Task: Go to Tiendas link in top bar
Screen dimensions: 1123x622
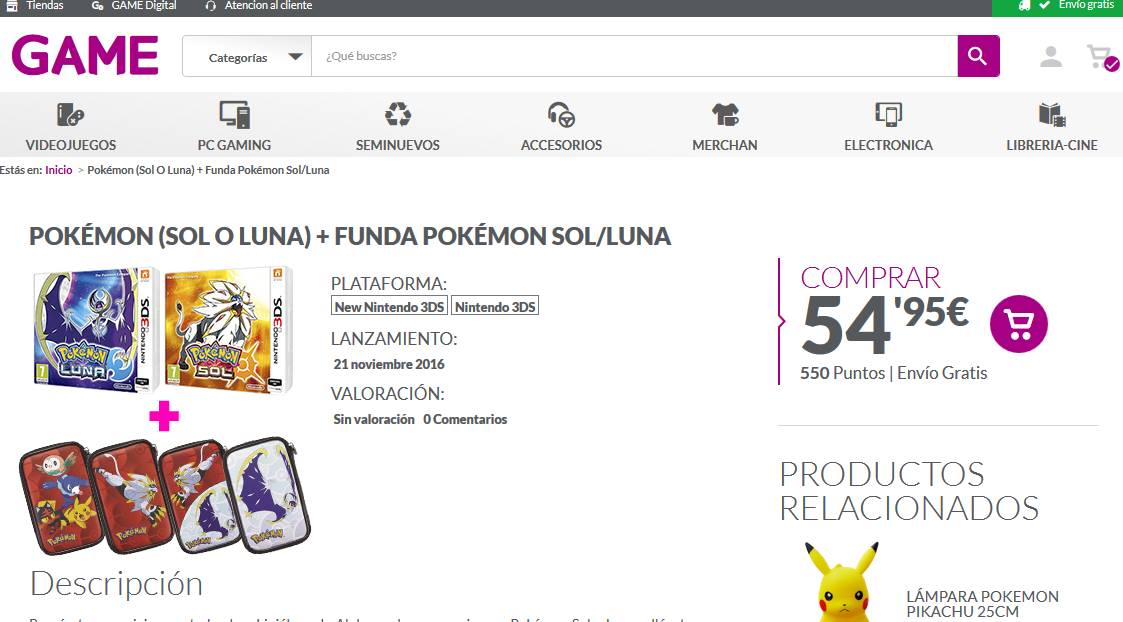Action: (44, 6)
